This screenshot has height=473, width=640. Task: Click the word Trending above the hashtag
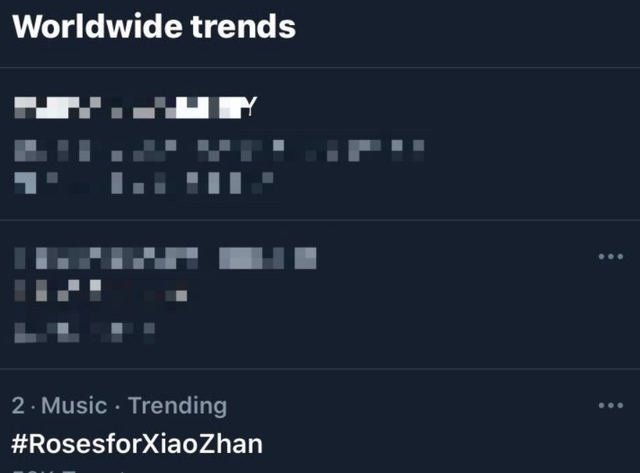(177, 406)
